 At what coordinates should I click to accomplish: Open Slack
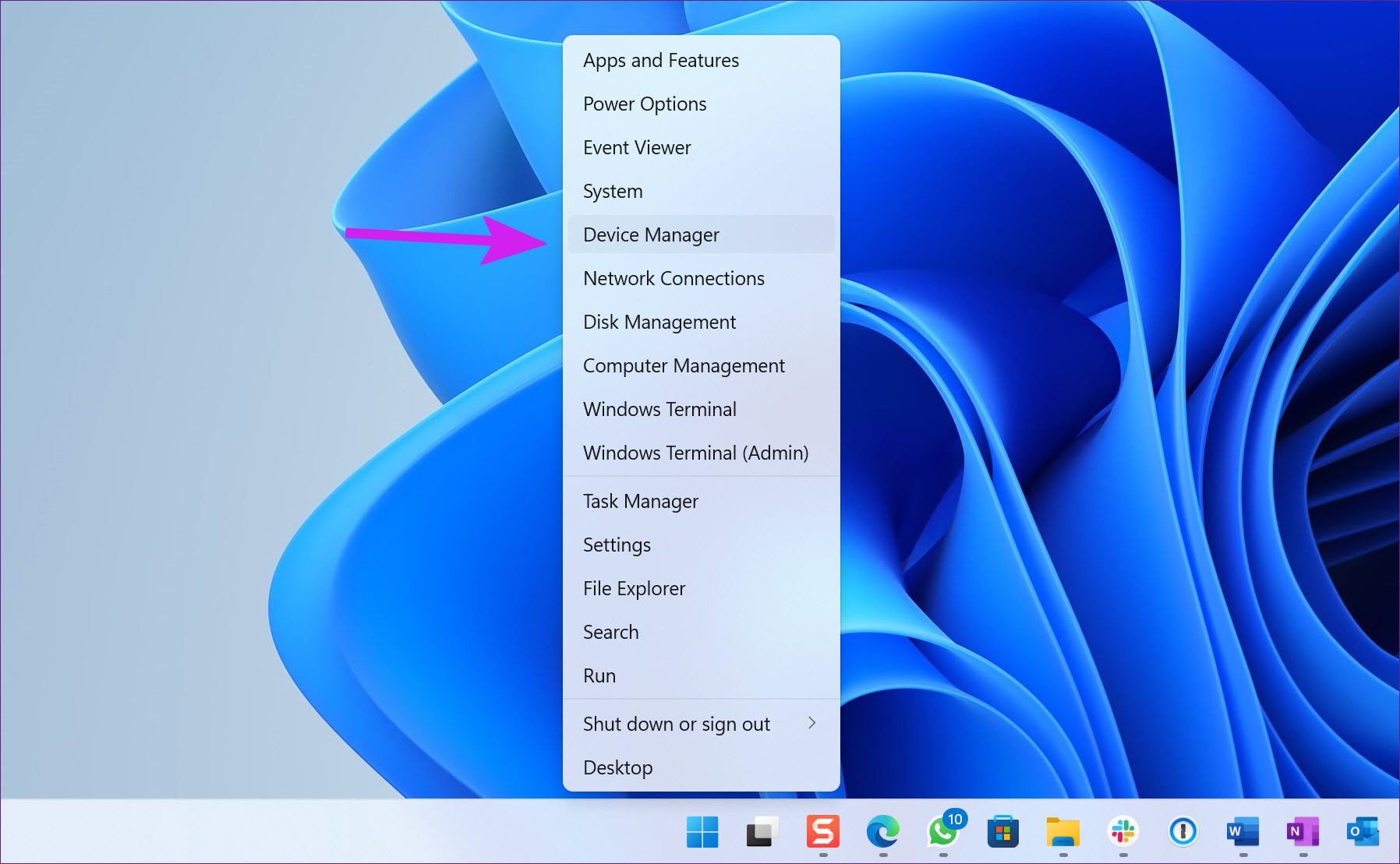pyautogui.click(x=1122, y=832)
